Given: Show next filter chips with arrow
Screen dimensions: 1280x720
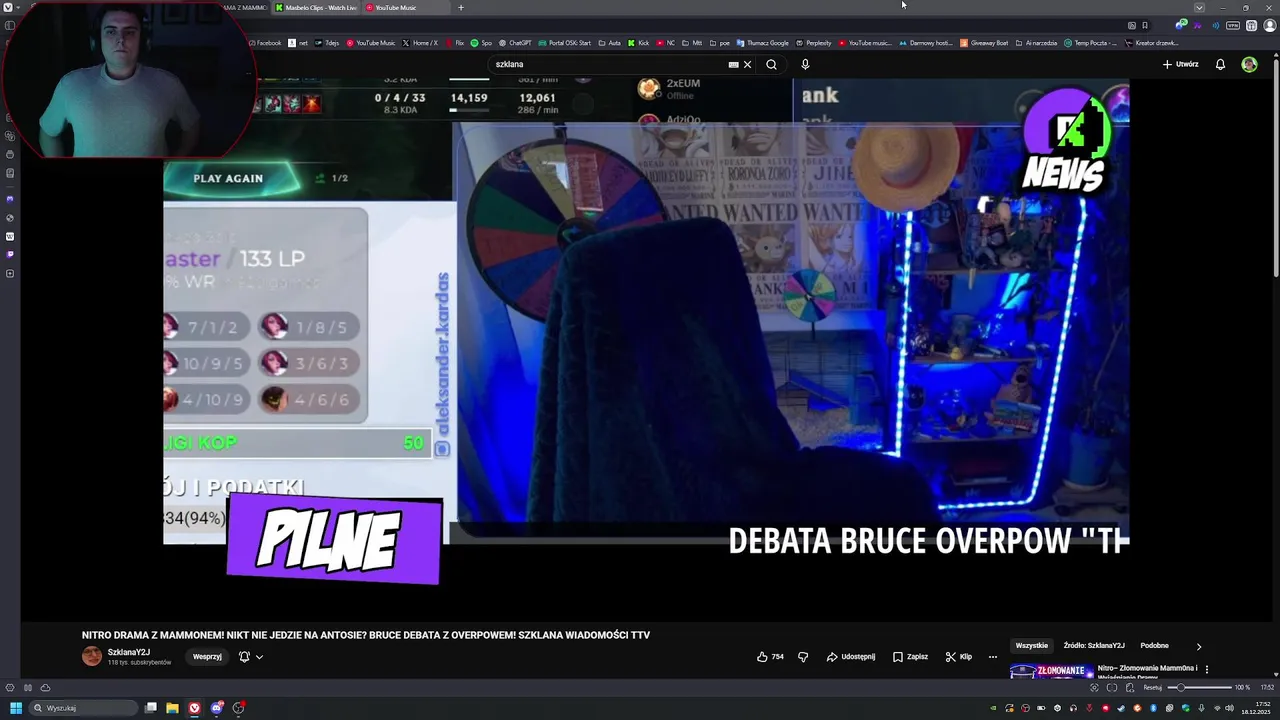Looking at the screenshot, I should pyautogui.click(x=1198, y=646).
